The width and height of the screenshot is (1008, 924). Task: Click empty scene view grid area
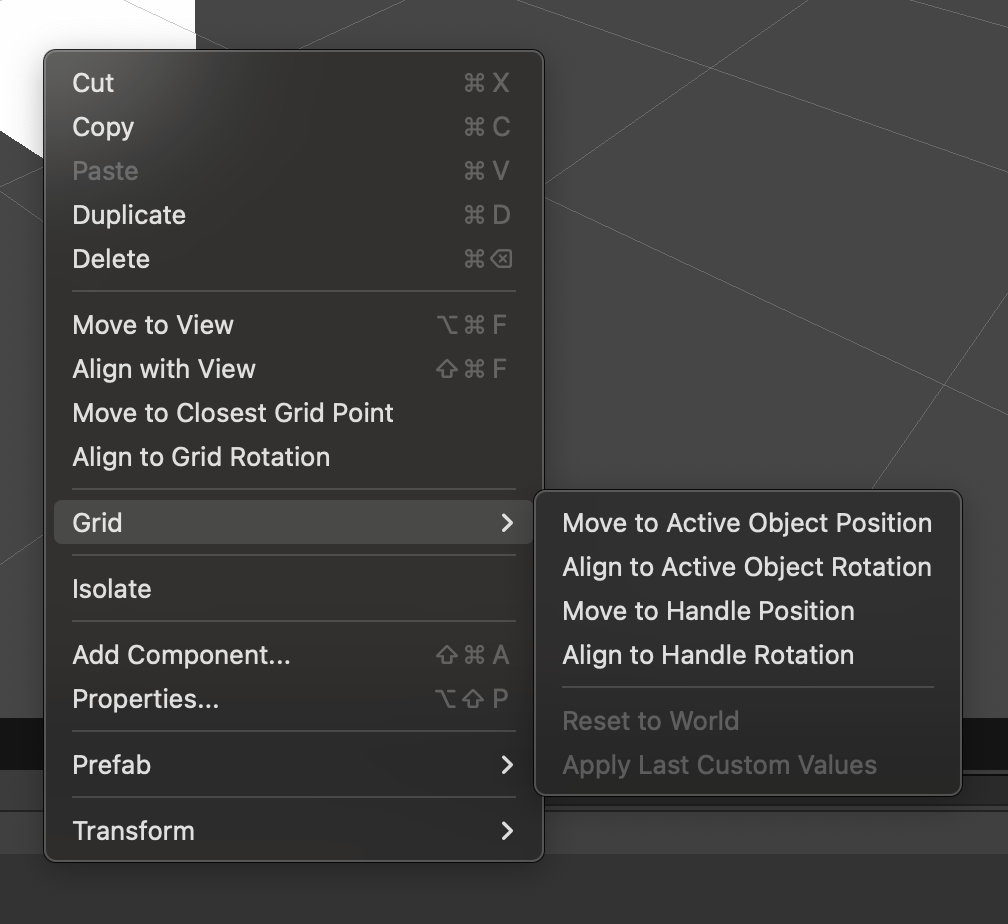(771, 257)
